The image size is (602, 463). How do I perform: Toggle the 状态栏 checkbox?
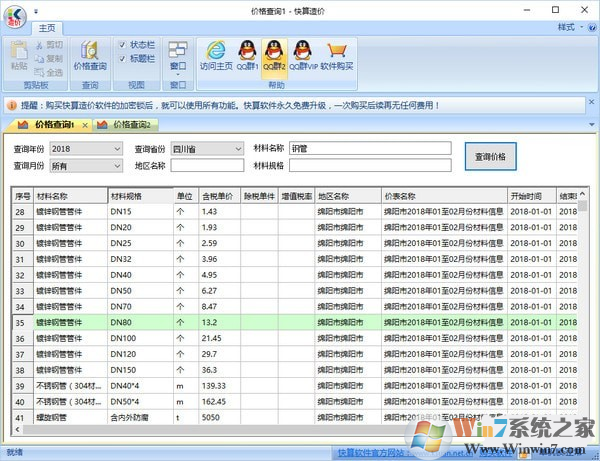[x=124, y=45]
